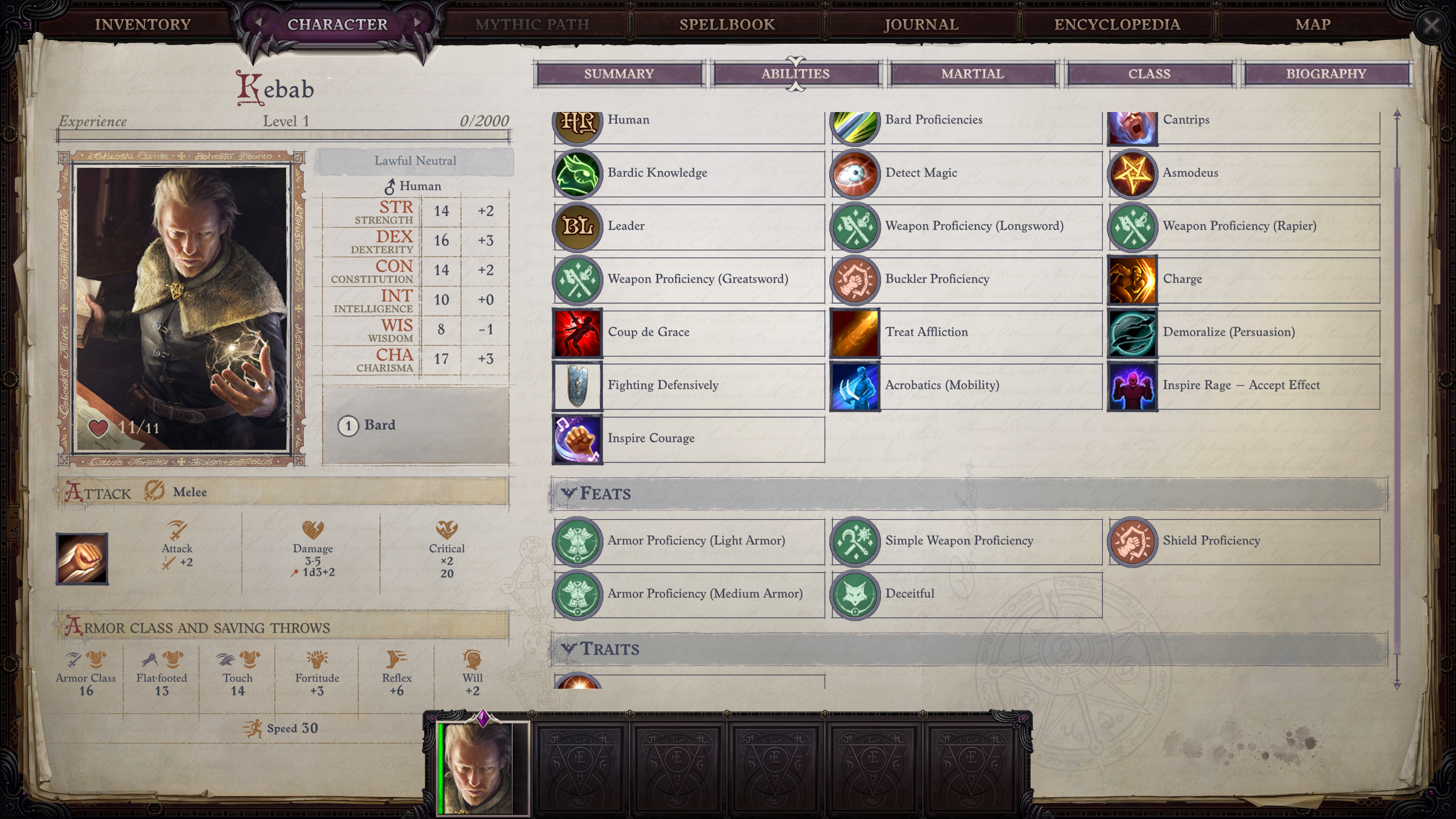This screenshot has width=1456, height=819.
Task: Click the Treat Affliction icon
Action: [855, 333]
